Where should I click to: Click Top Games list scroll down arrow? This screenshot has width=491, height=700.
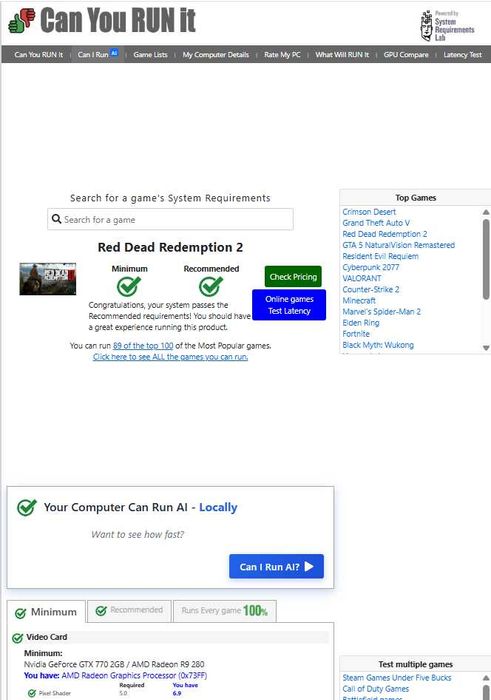[x=486, y=348]
